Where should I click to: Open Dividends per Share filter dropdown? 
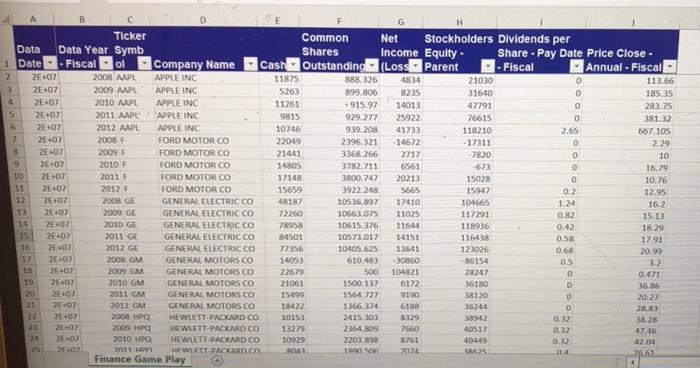click(577, 67)
